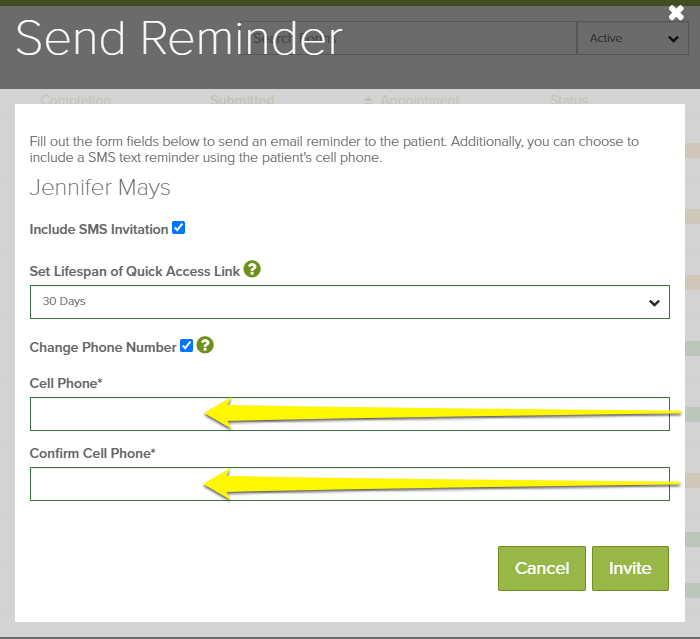Viewport: 700px width, 639px height.
Task: Uncheck Include SMS Invitation checkbox
Action: coord(178,228)
